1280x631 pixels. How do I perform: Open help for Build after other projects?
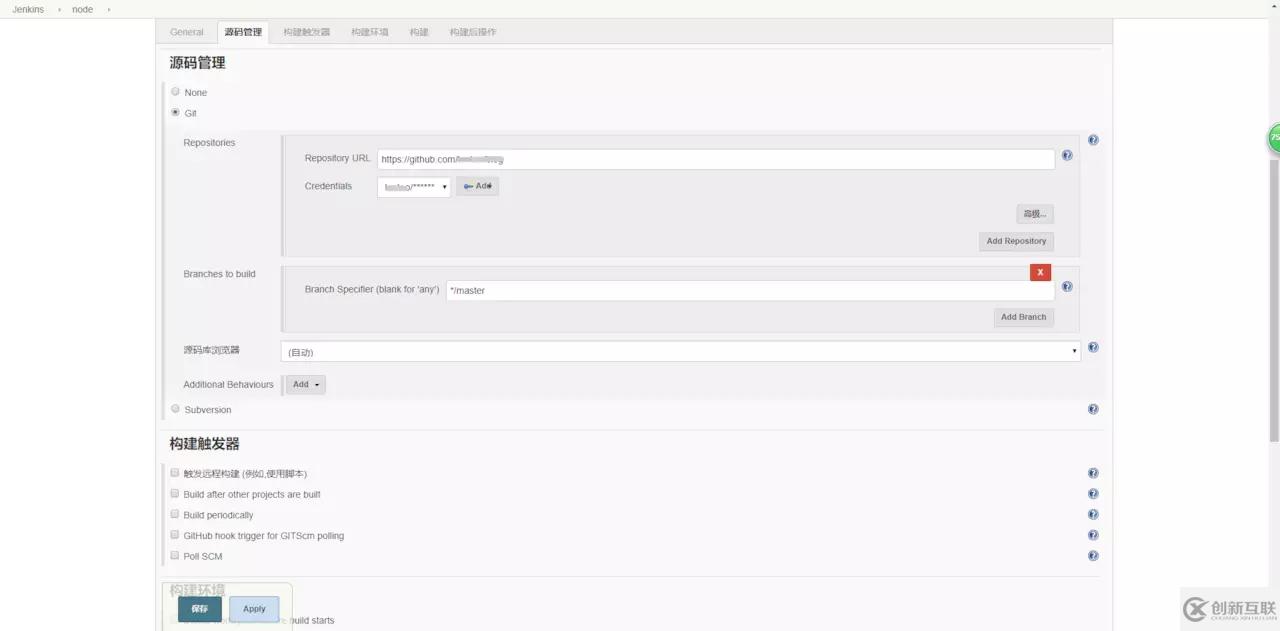[x=1093, y=494]
